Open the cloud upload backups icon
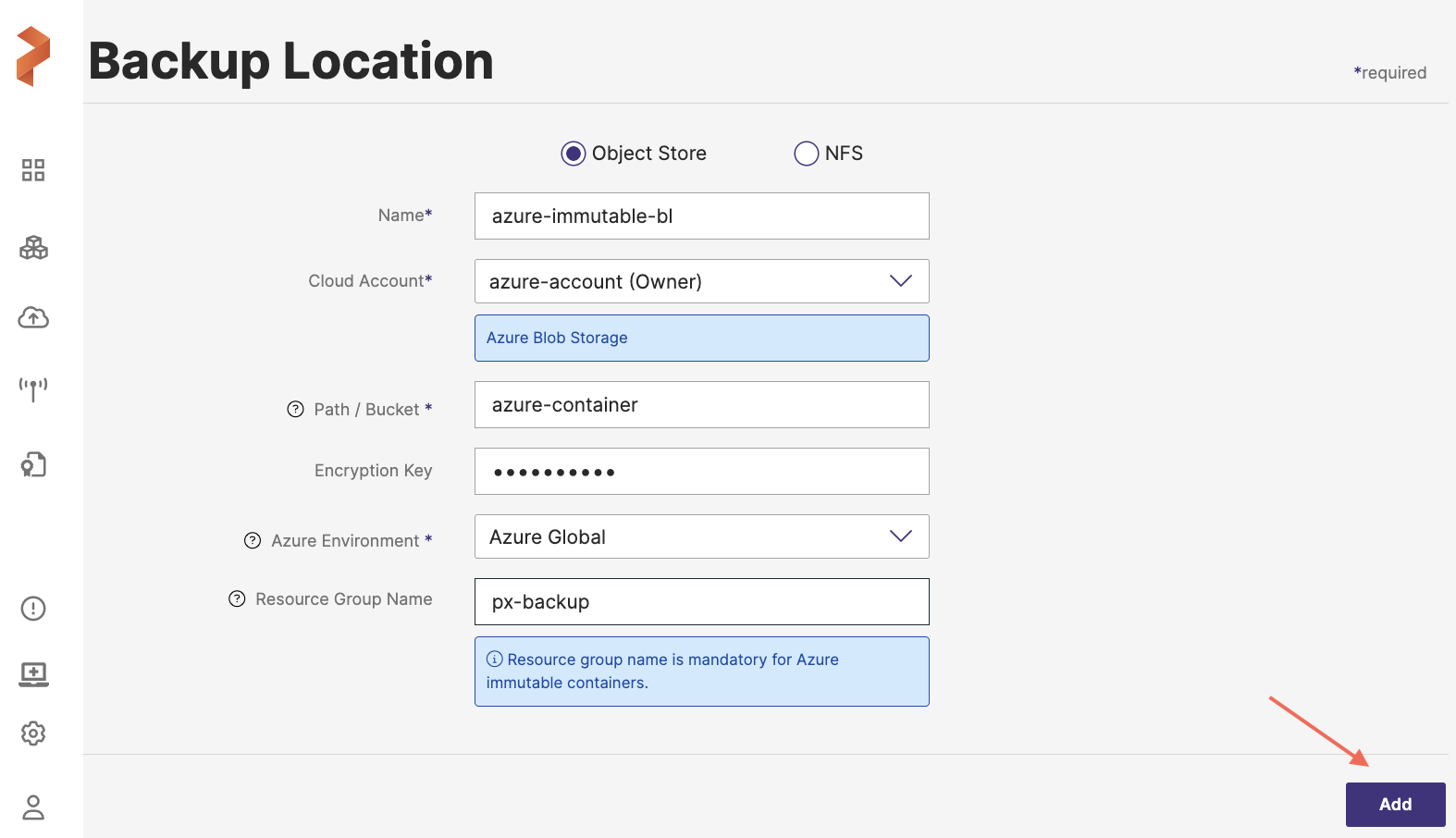The image size is (1456, 838). coord(33,318)
